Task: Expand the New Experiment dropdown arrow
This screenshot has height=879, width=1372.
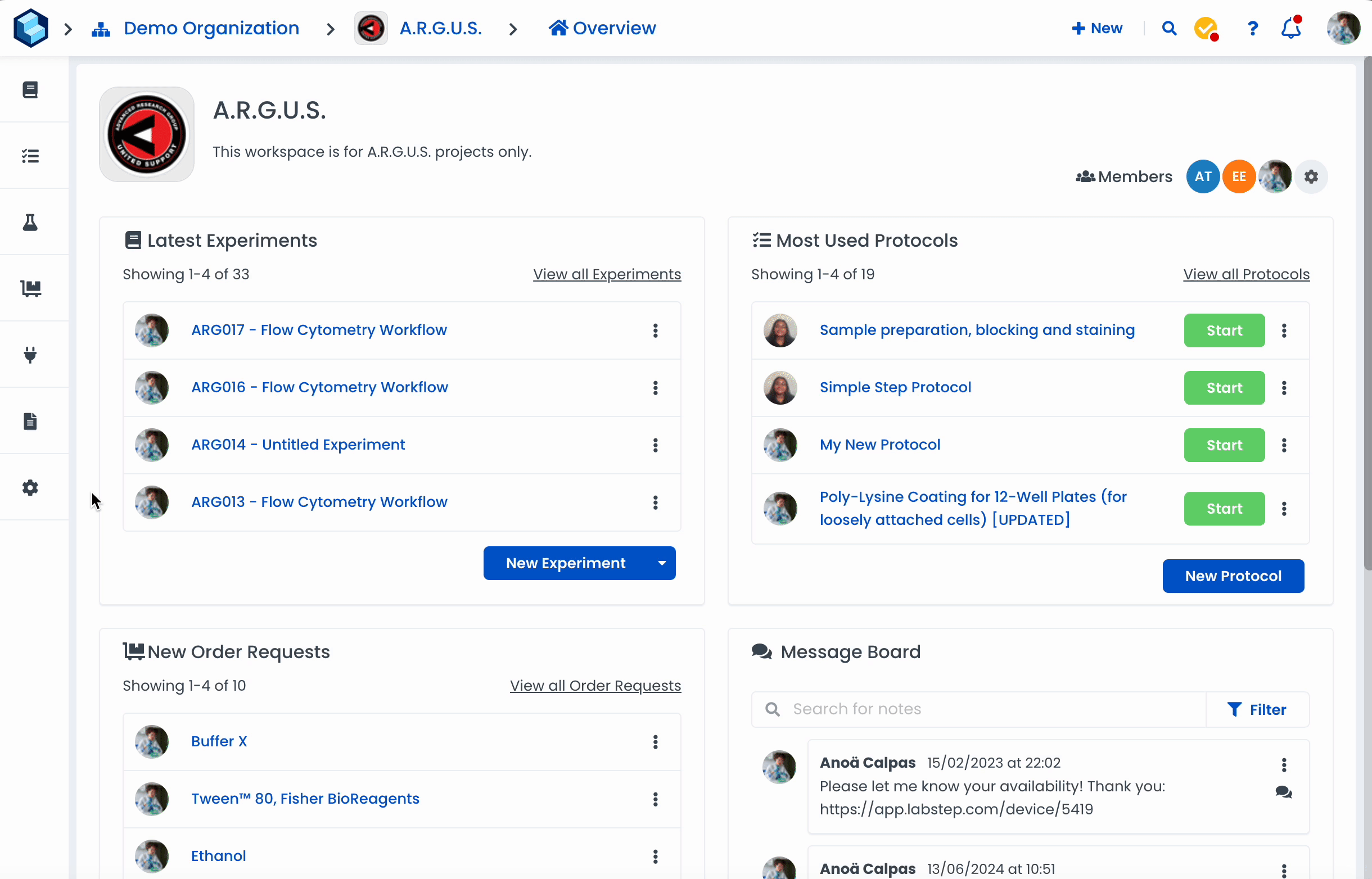Action: coord(662,563)
